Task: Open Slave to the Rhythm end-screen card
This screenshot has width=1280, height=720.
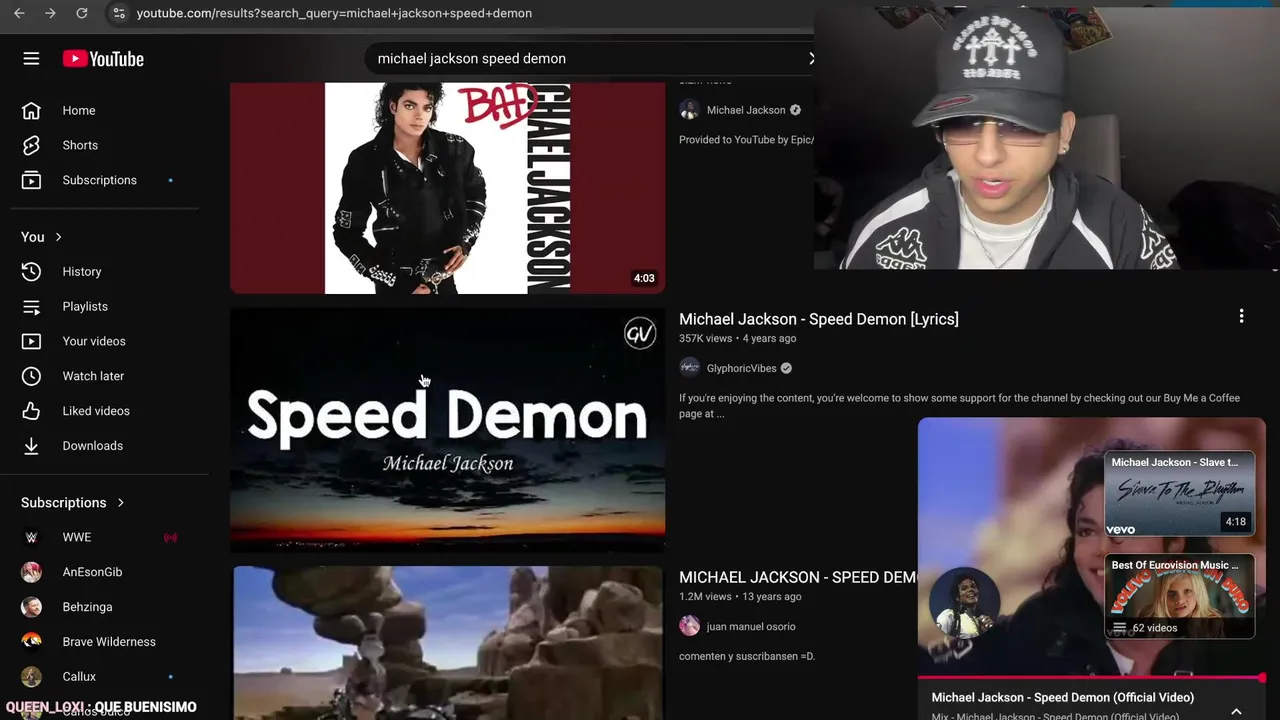Action: (x=1179, y=494)
